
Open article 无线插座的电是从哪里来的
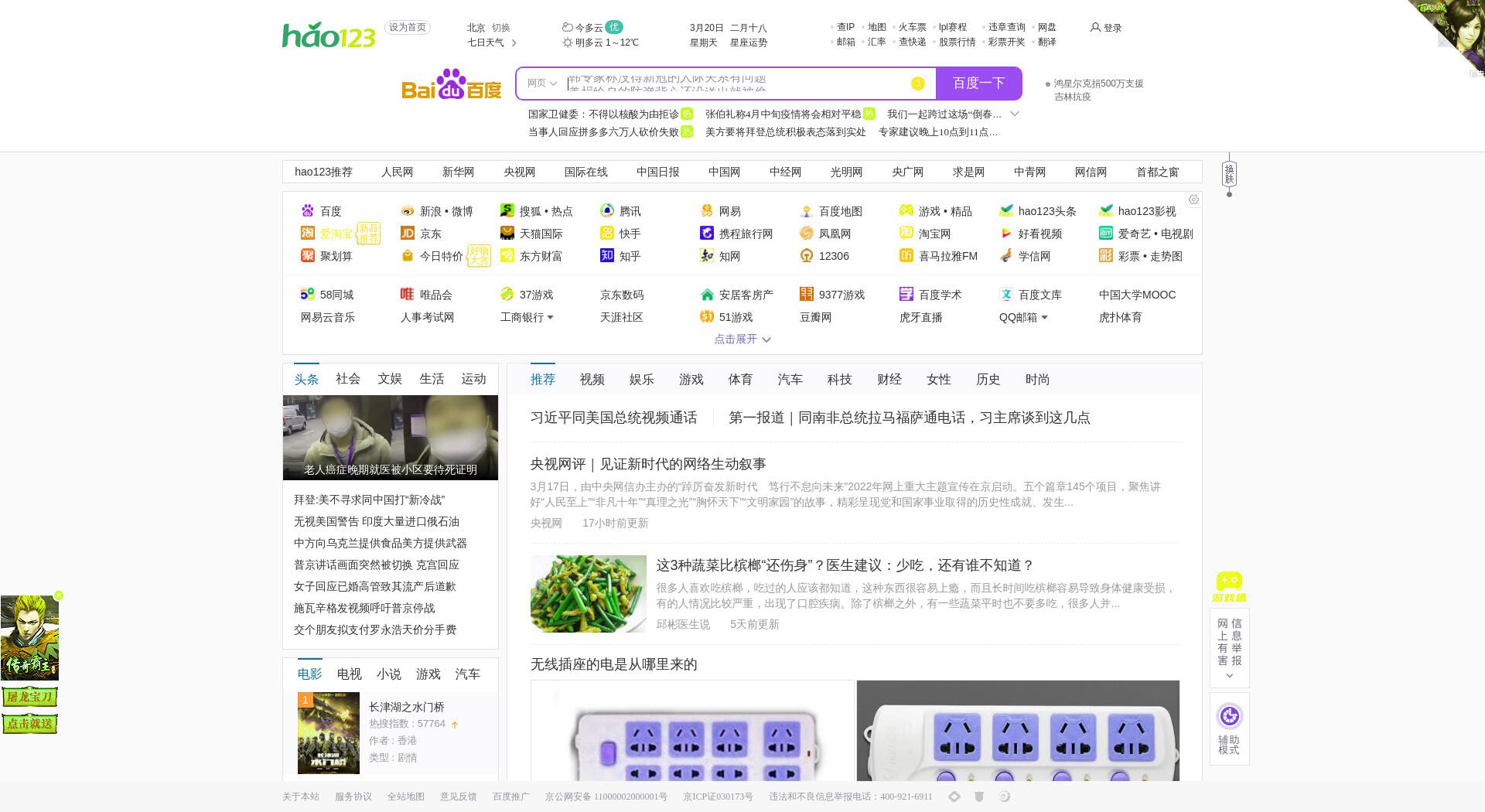(x=614, y=664)
